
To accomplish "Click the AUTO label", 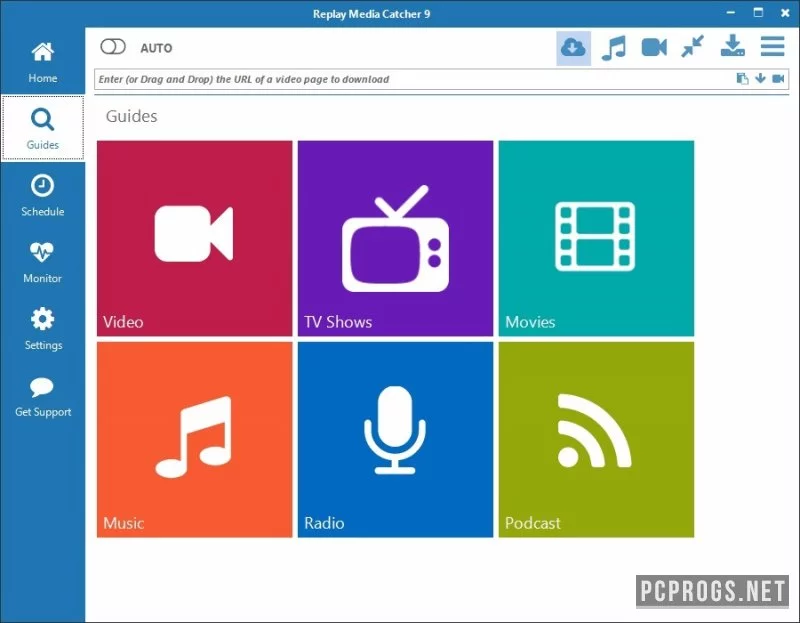I will point(156,48).
